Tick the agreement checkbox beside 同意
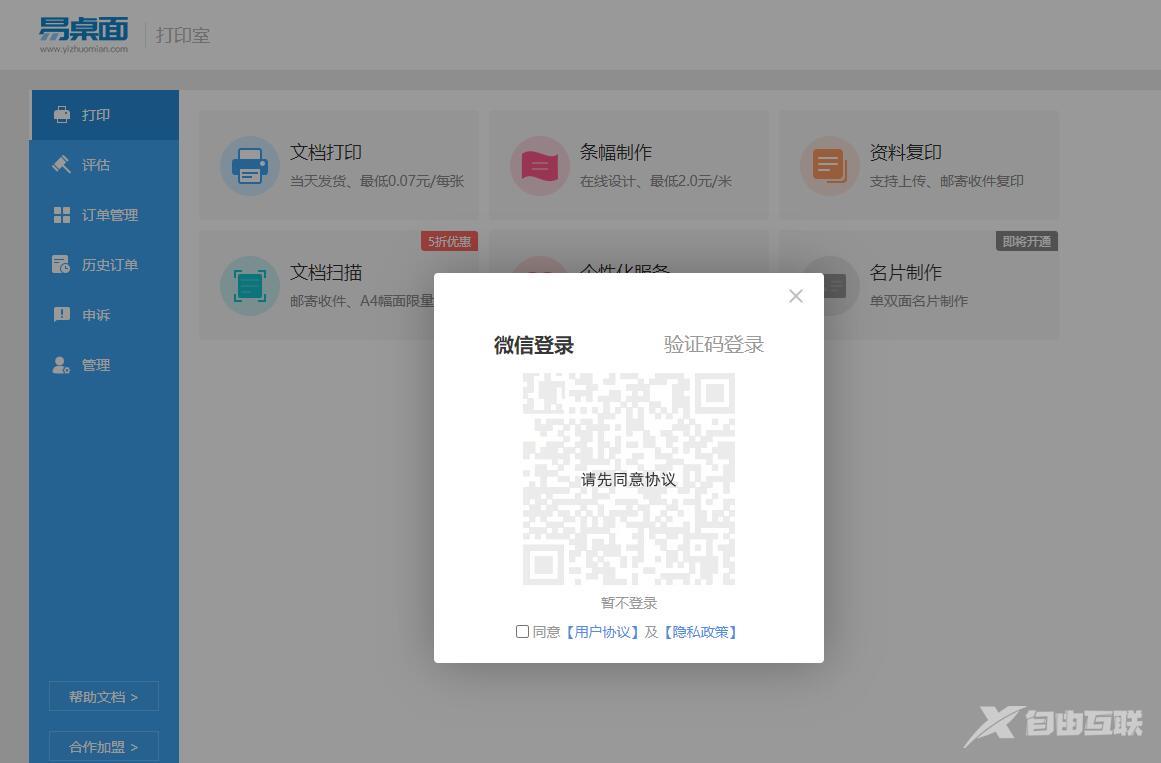The height and width of the screenshot is (763, 1161). pos(522,632)
